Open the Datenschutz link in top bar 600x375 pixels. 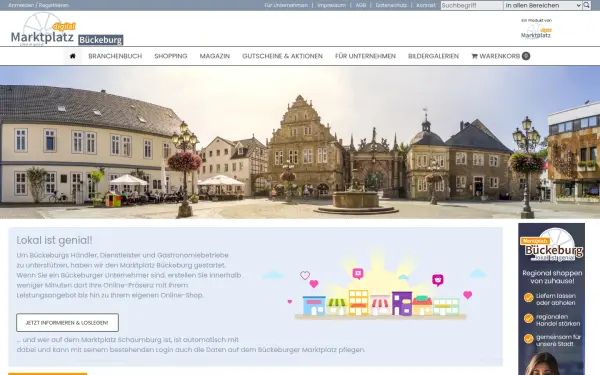(x=391, y=5)
